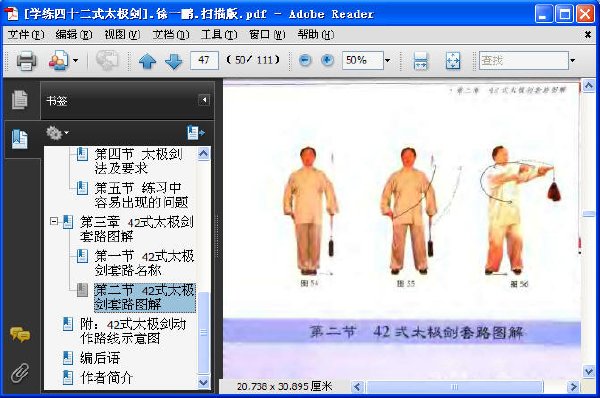Click document horizontal scroll left arrow
Viewport: 600px width, 398px height.
pyautogui.click(x=357, y=387)
